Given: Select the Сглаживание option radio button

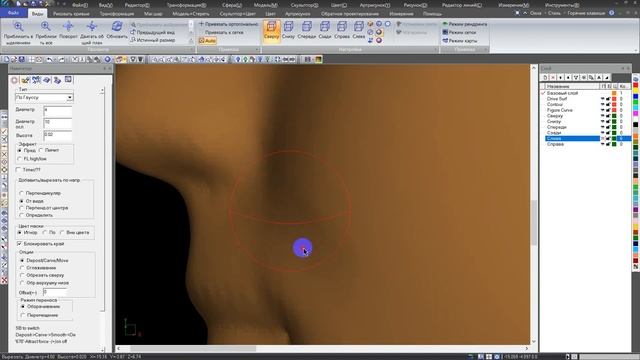Looking at the screenshot, I should (x=22, y=268).
